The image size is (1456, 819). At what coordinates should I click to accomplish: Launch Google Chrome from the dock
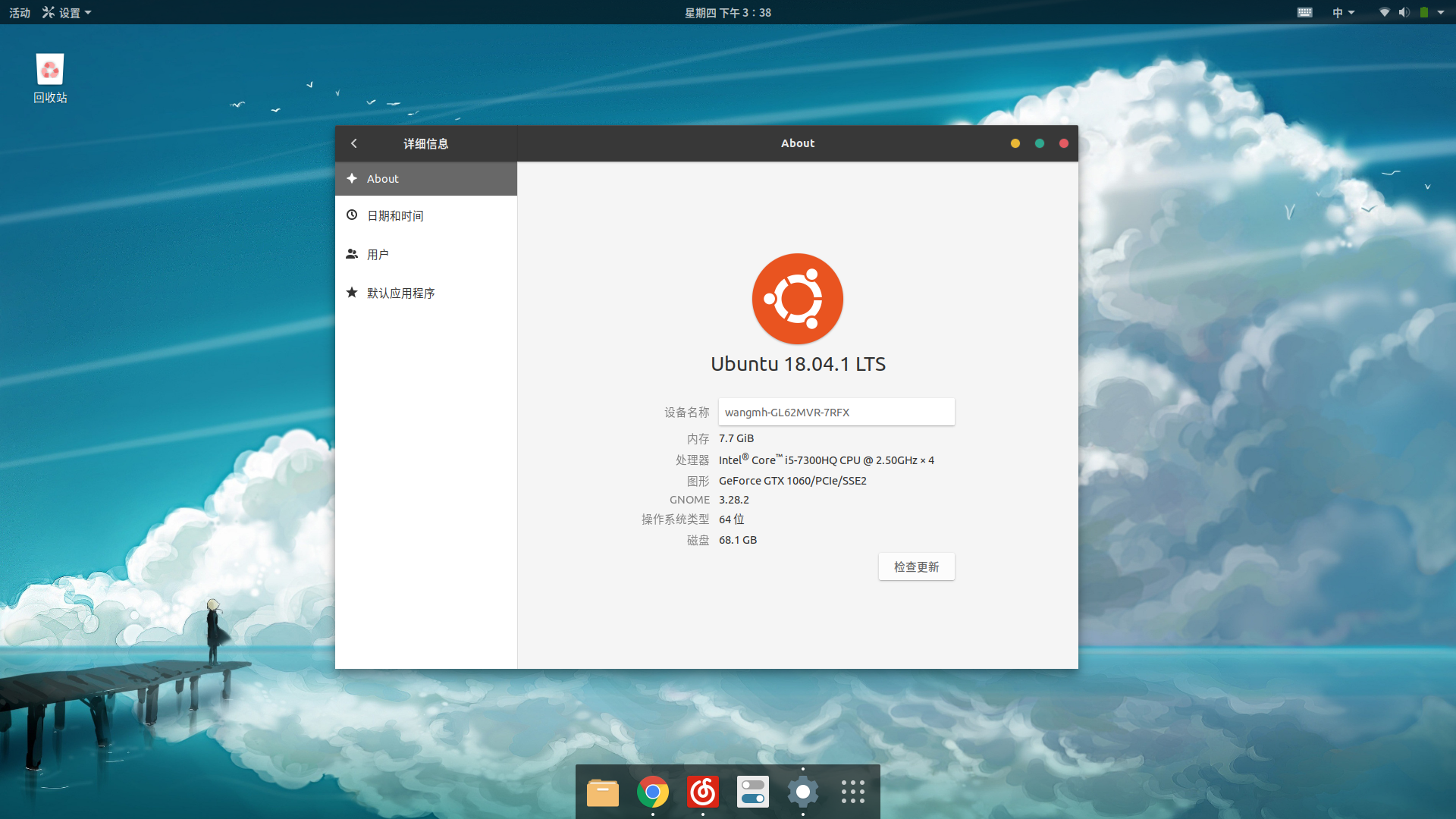click(653, 792)
